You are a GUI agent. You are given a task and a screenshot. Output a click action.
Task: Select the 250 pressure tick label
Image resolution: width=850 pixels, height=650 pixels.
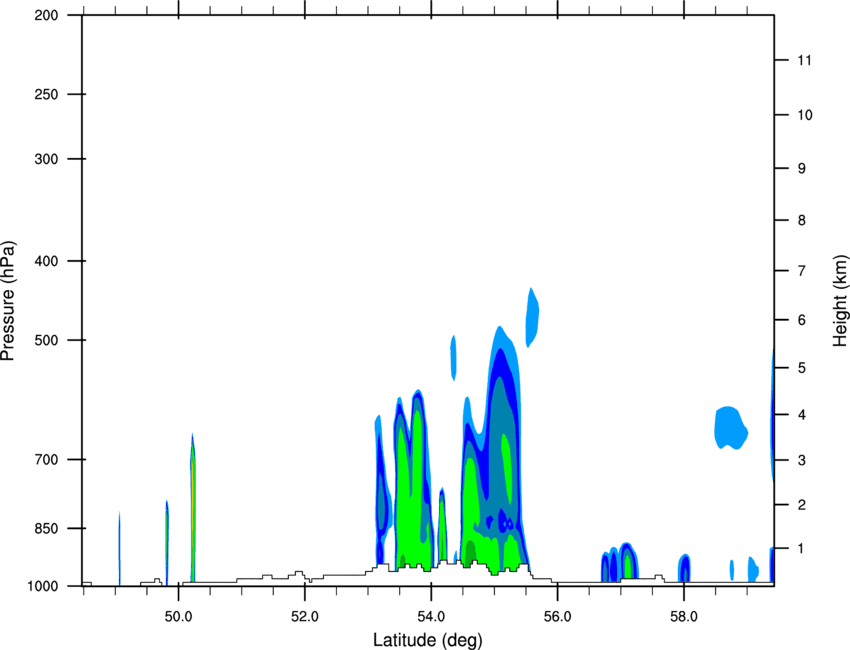coord(46,94)
